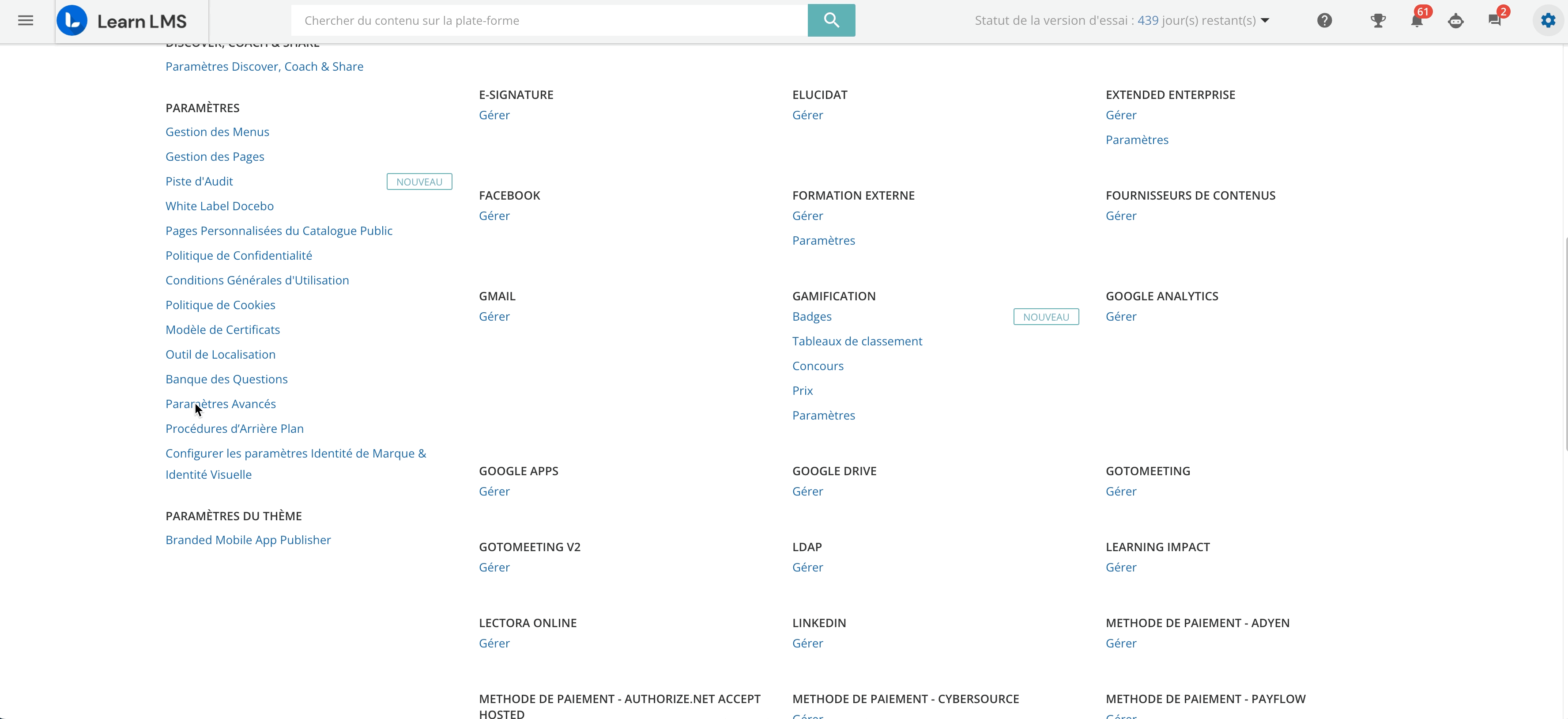Open Gestion des Pages
Screen dimensions: 1568x719
[215, 157]
